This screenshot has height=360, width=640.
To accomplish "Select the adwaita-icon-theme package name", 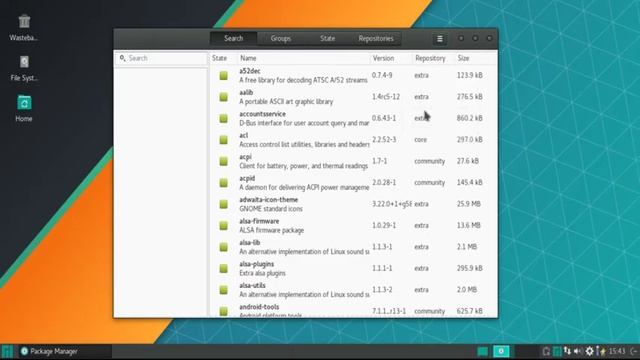I will [269, 200].
